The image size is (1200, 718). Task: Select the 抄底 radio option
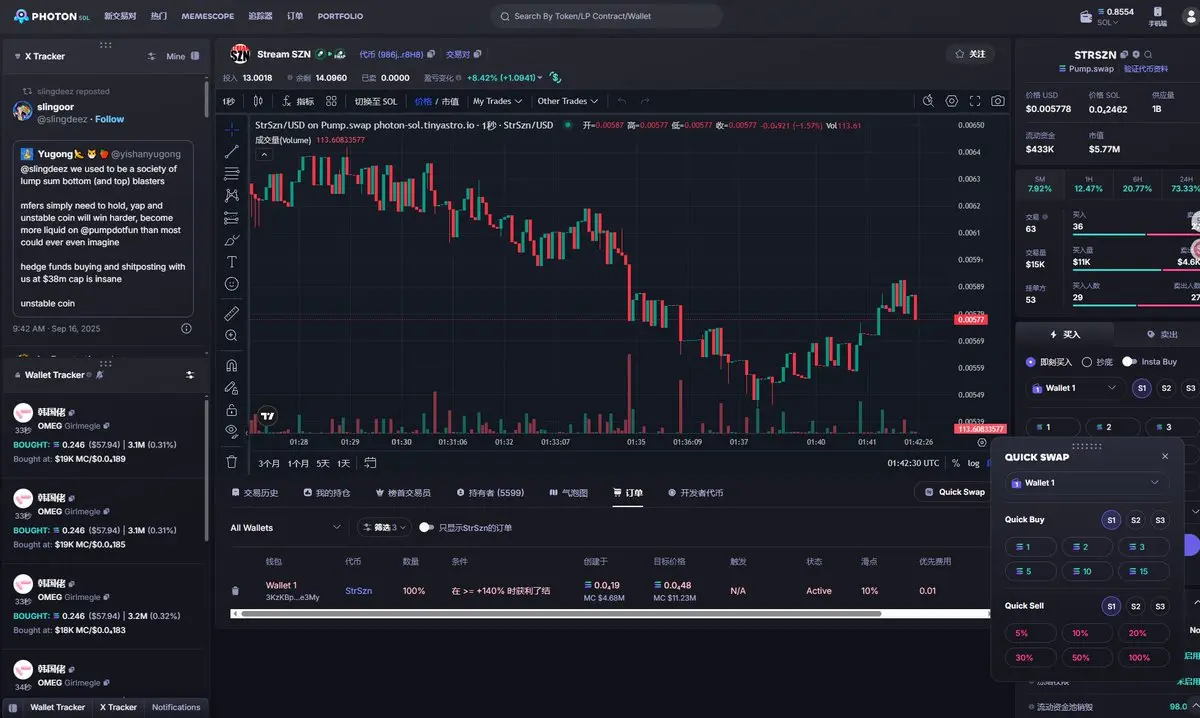tap(1087, 362)
